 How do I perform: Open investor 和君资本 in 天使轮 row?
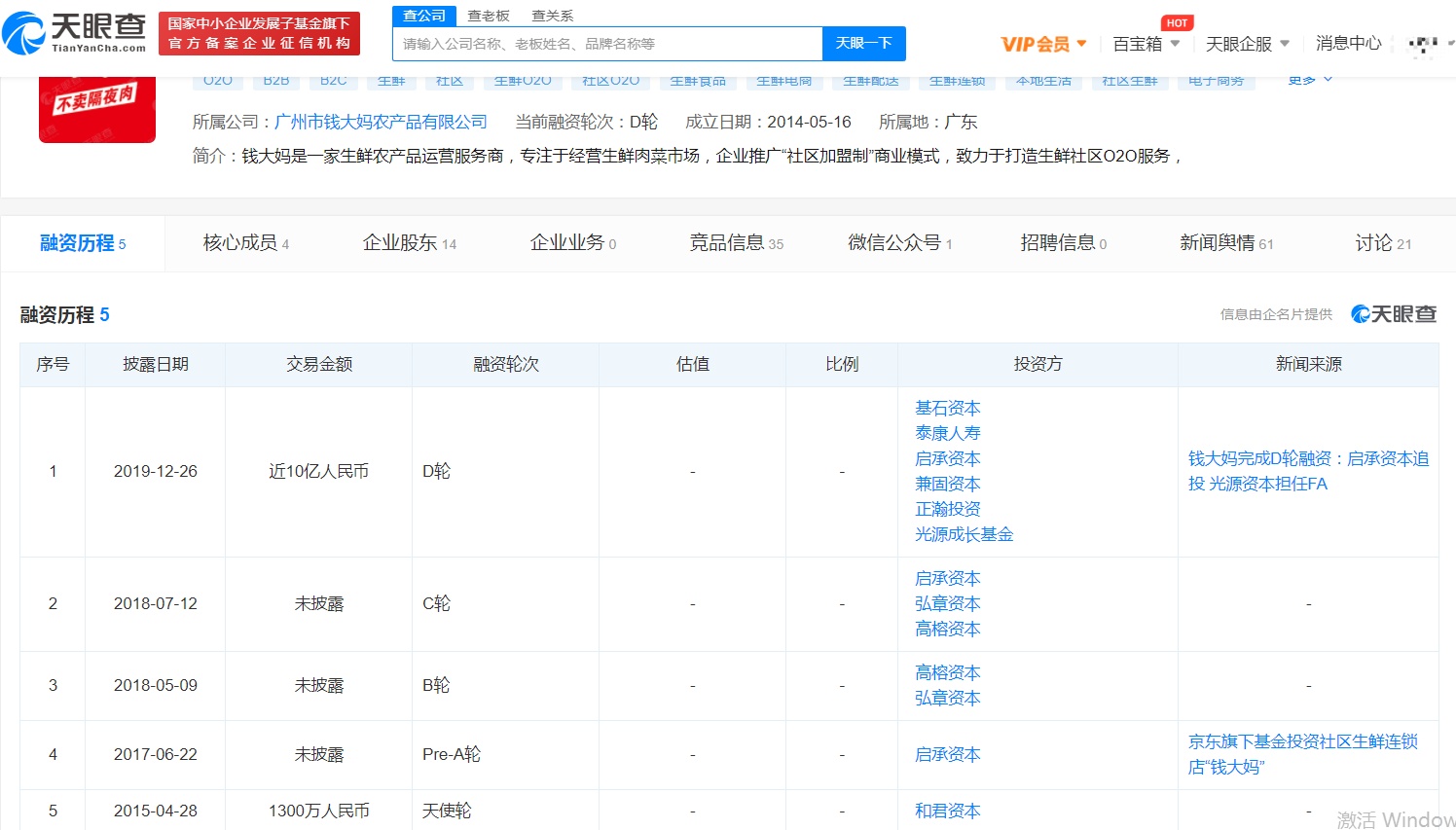click(x=948, y=812)
